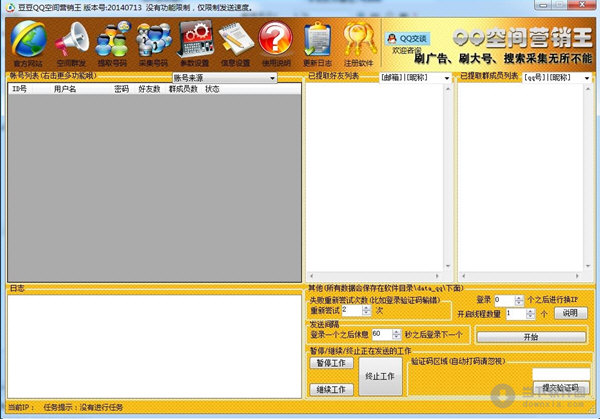Decrease the 重新尝试 retry count spinner

click(366, 313)
